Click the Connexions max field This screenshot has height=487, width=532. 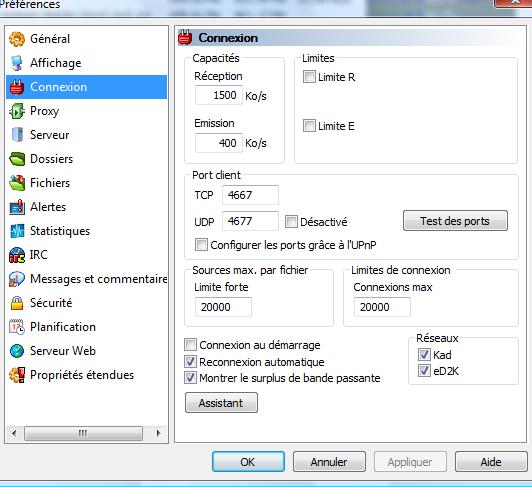point(382,307)
